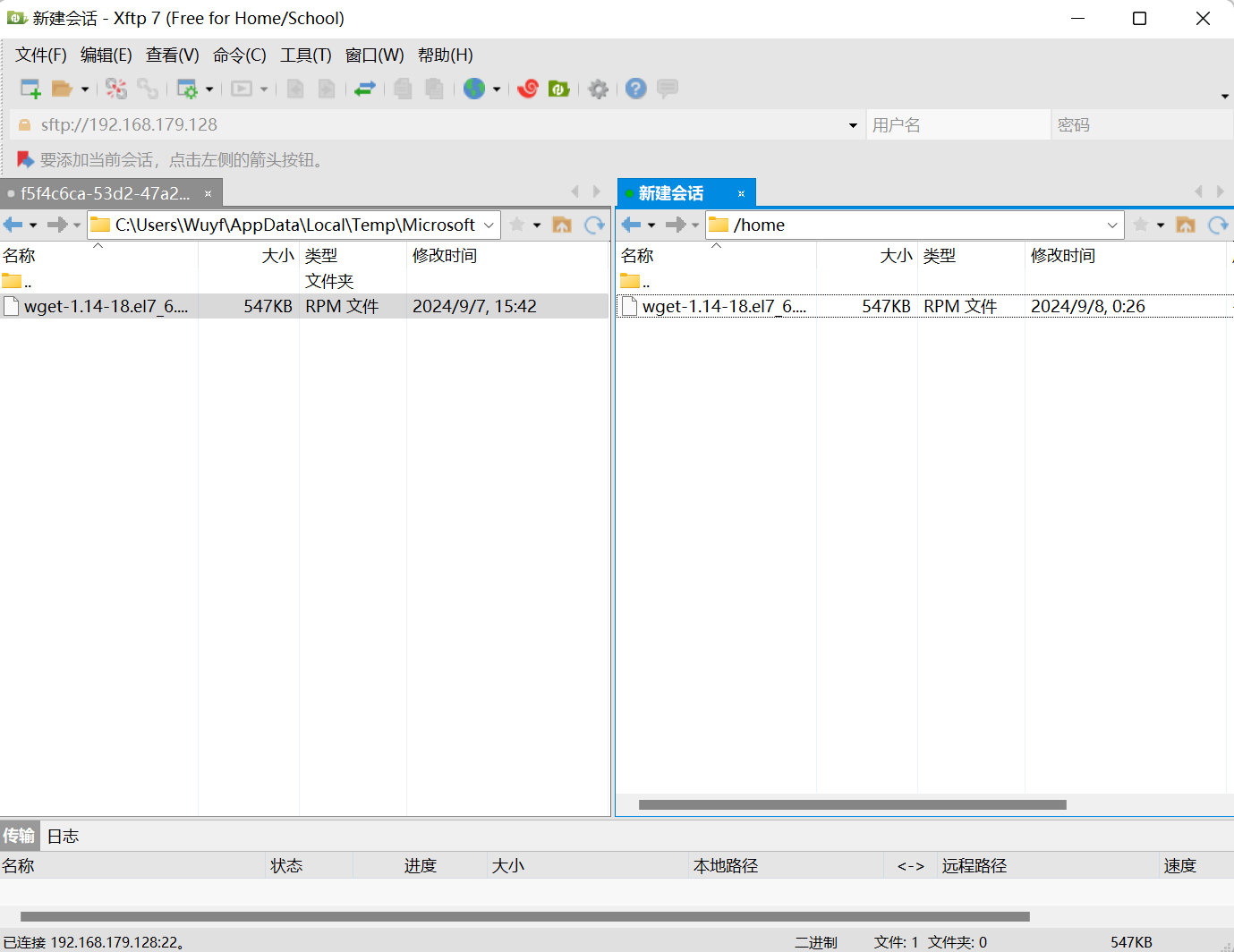Click the Open Session folder icon
1234x952 pixels.
coord(62,89)
